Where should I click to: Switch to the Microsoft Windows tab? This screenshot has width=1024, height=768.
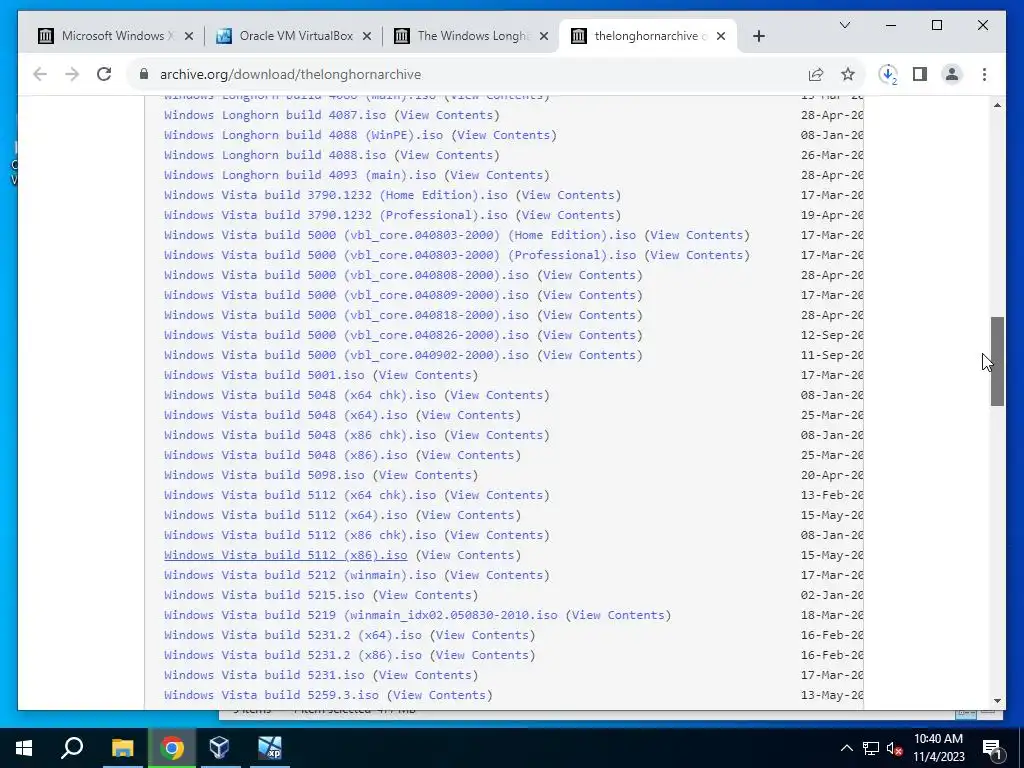coord(115,36)
